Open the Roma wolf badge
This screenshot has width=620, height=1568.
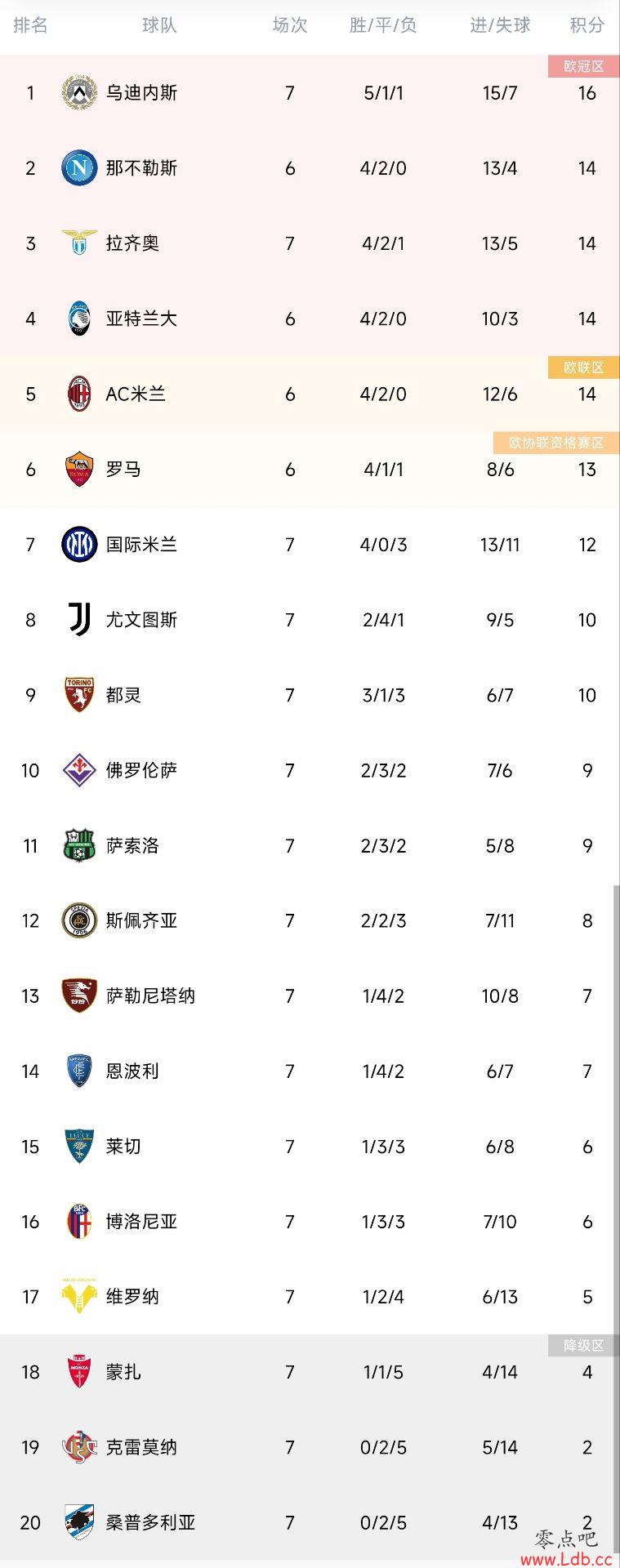(x=79, y=469)
